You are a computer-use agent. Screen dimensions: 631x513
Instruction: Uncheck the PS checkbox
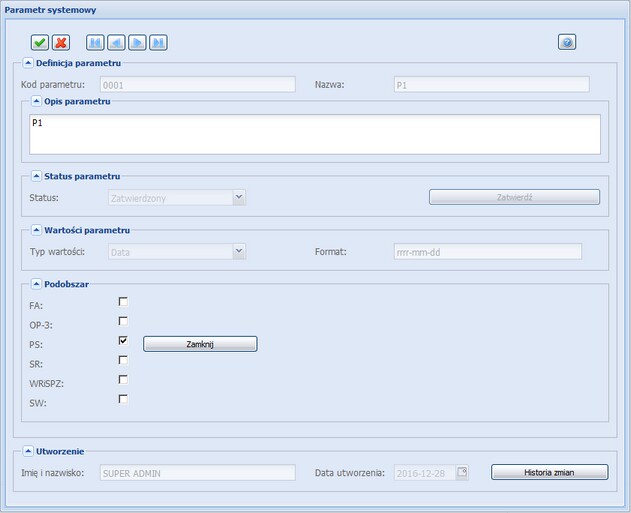coord(124,341)
